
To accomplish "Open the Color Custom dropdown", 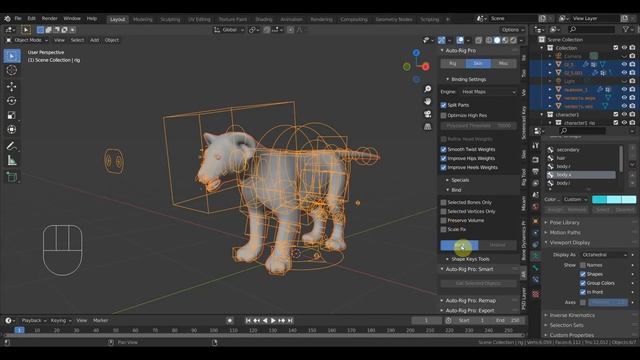I will point(575,200).
